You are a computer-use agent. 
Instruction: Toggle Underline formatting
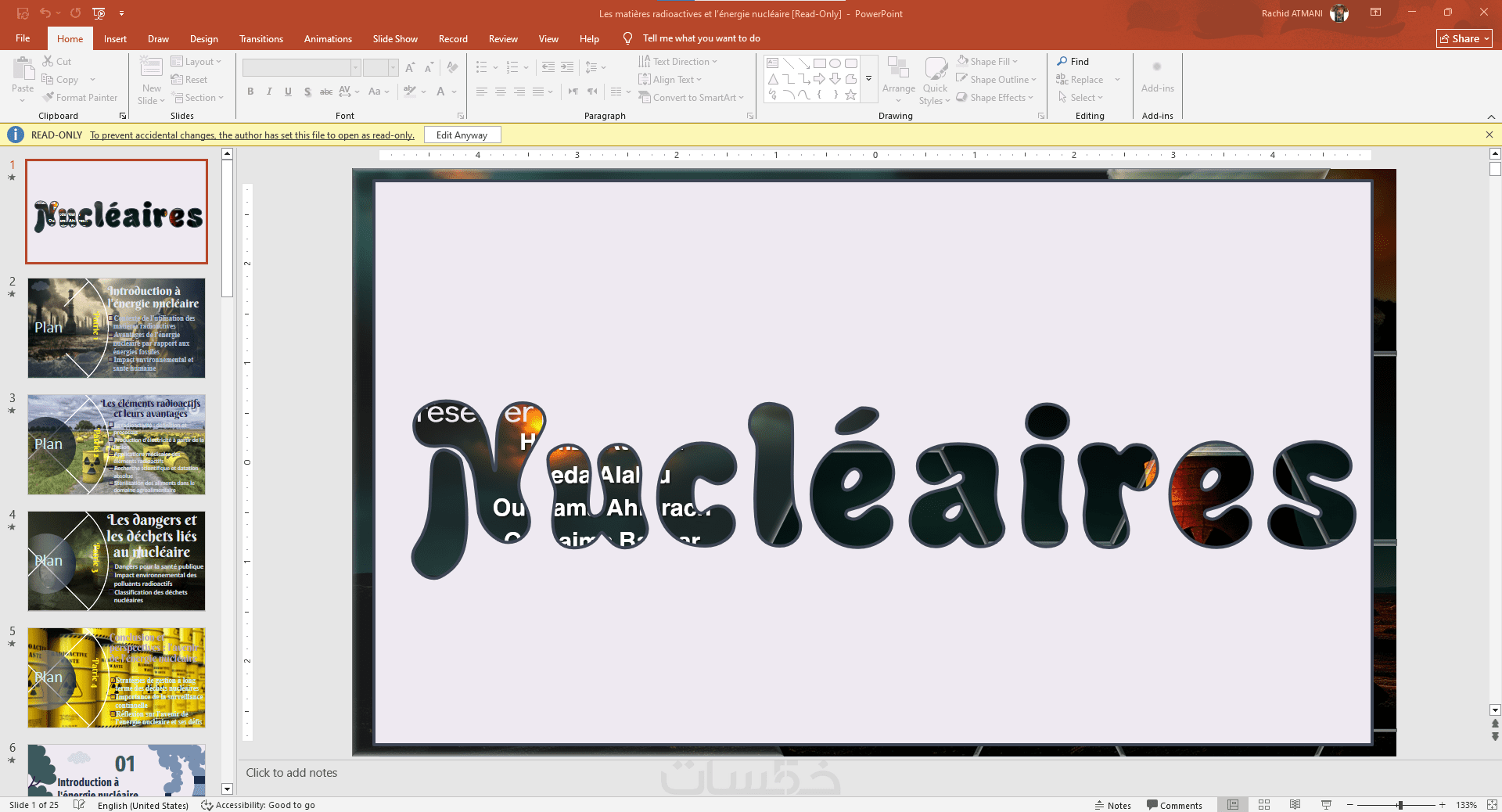[x=288, y=92]
